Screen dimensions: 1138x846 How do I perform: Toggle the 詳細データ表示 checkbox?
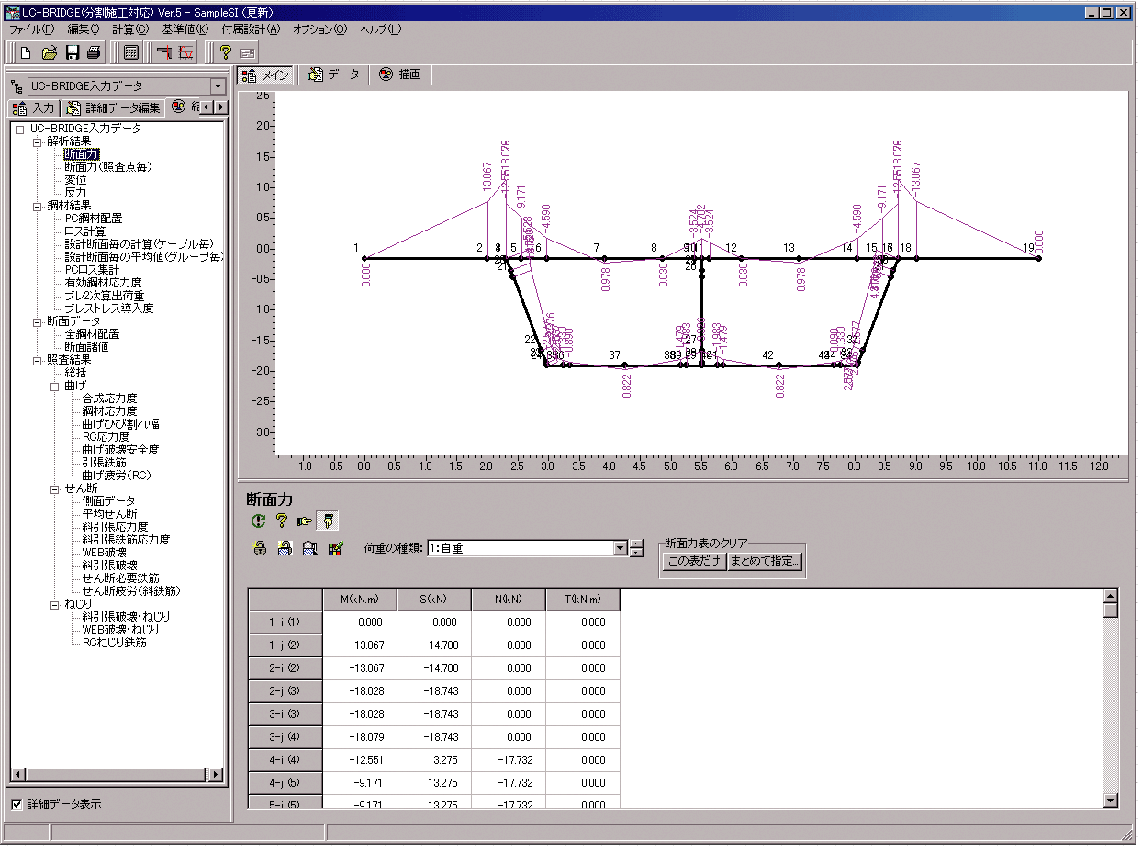pyautogui.click(x=16, y=804)
